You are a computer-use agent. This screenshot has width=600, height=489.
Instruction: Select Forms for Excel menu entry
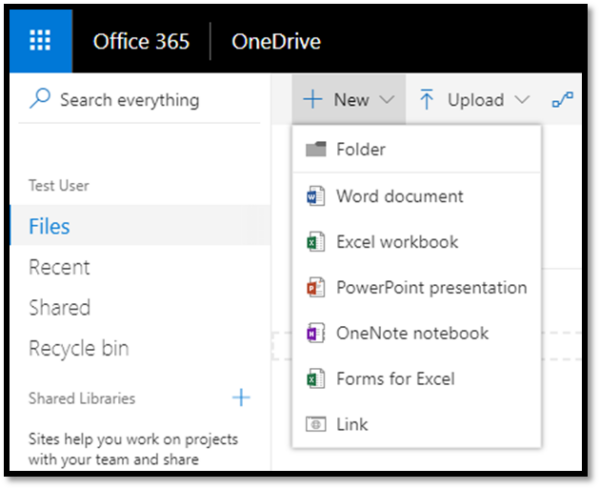click(x=417, y=379)
